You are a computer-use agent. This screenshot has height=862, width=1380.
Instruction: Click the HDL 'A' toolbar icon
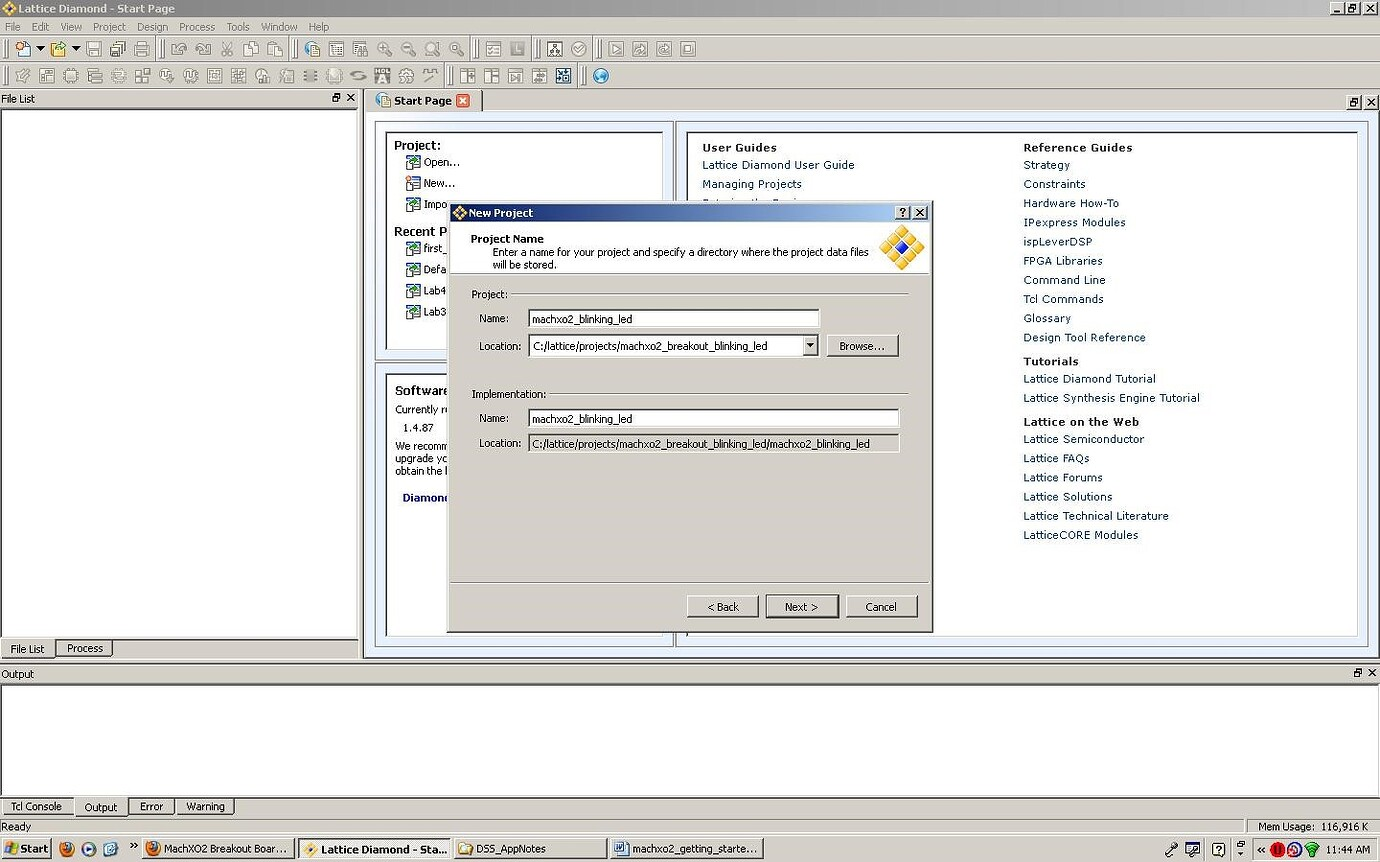click(382, 76)
